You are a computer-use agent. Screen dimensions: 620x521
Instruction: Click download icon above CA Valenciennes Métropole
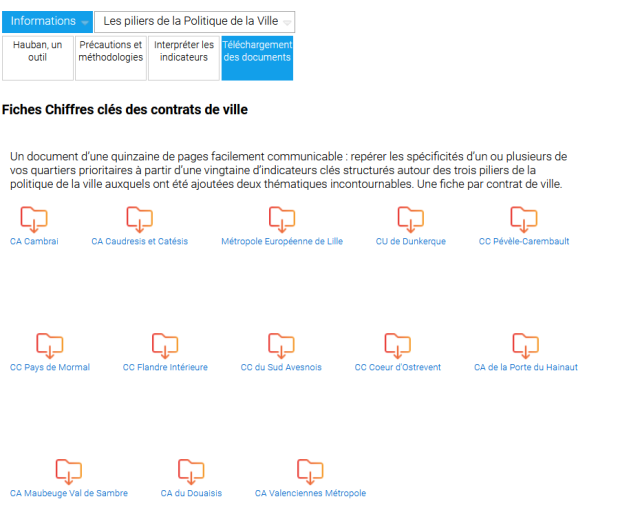pyautogui.click(x=310, y=472)
